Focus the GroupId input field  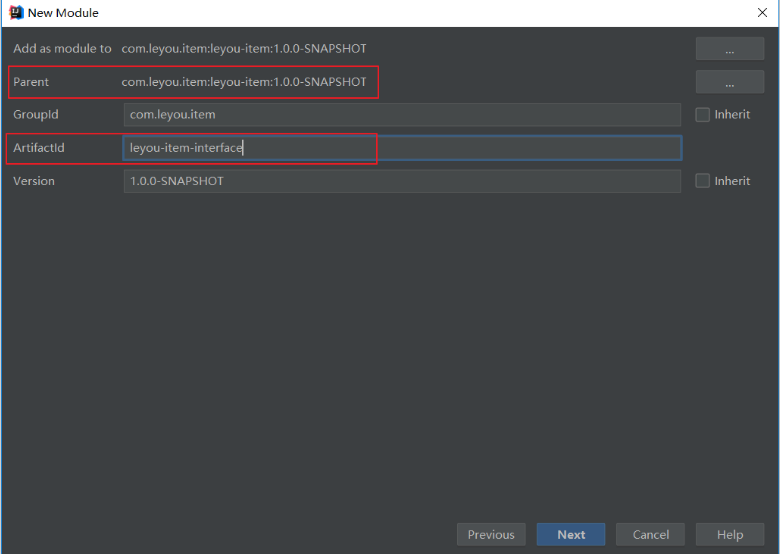[x=402, y=115]
